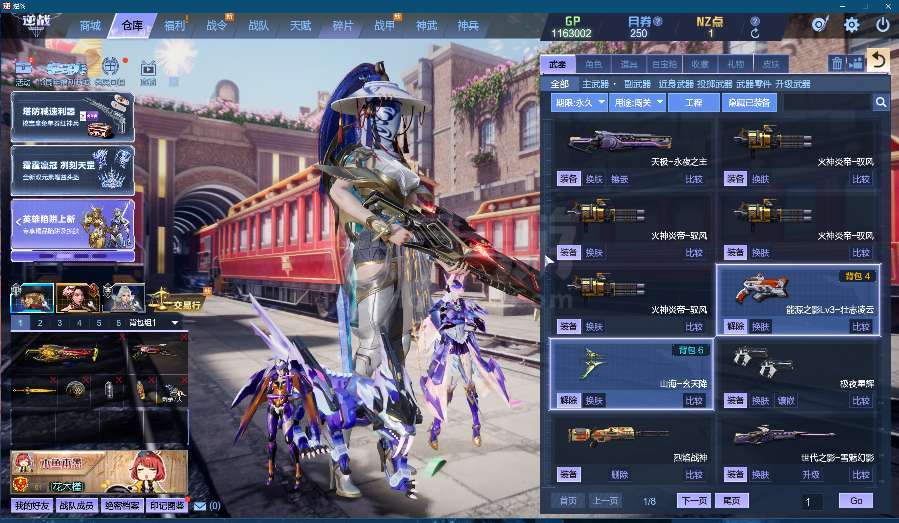Compare the 极夜星辉 weapon with 比较
This screenshot has height=523, width=899.
(x=861, y=400)
